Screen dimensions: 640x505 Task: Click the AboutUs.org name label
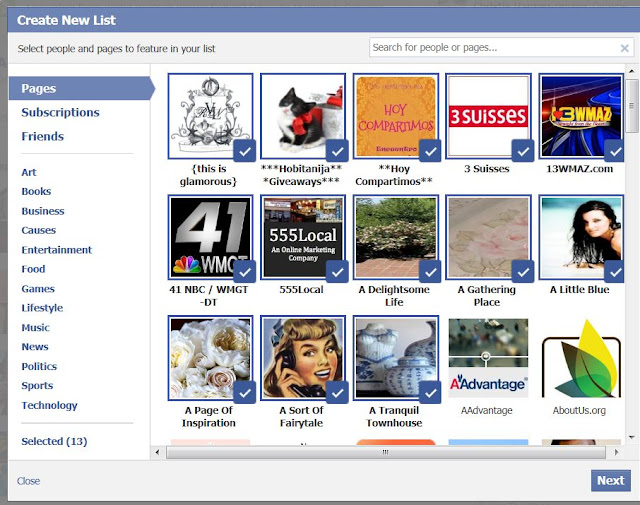[x=579, y=410]
